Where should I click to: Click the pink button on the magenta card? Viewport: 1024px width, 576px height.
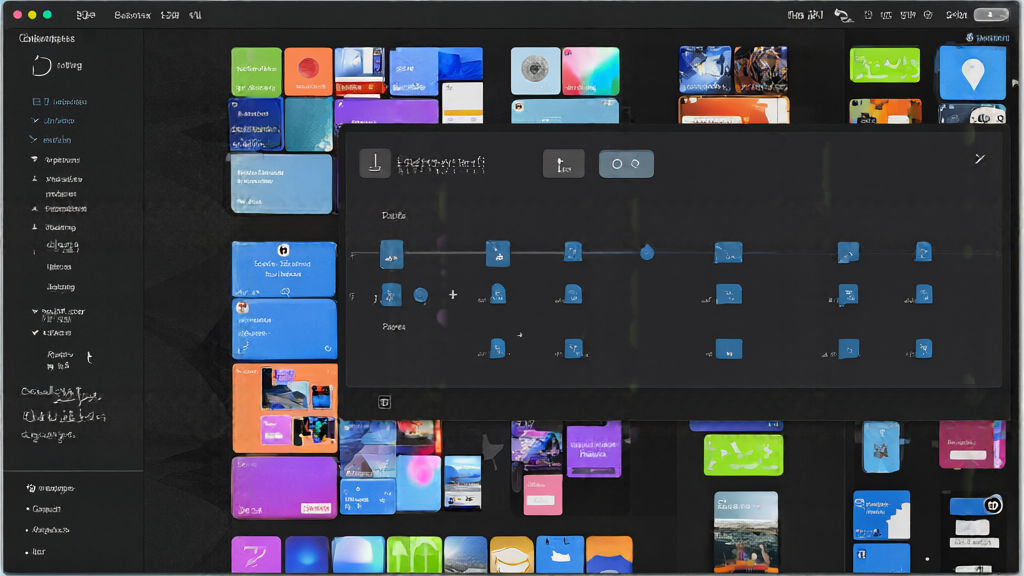click(x=316, y=508)
